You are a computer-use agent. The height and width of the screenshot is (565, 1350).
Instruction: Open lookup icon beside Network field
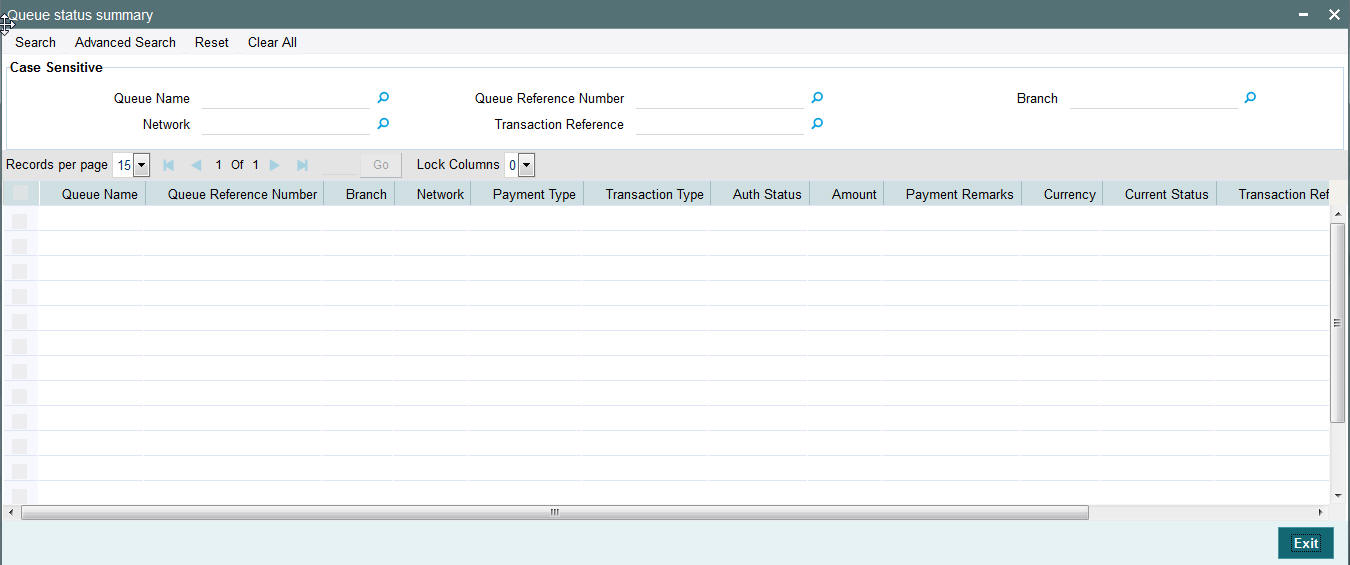[383, 124]
